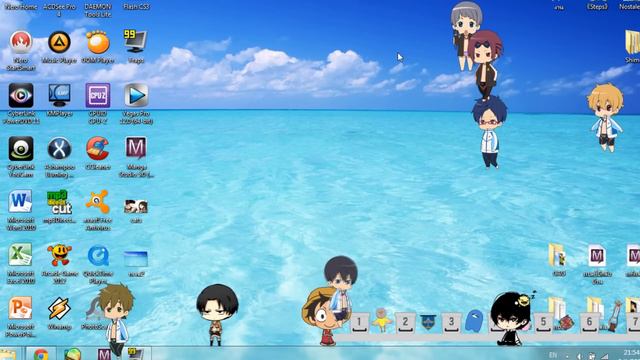
Task: Click the sleeping black-haired shimeji
Action: click(x=511, y=318)
